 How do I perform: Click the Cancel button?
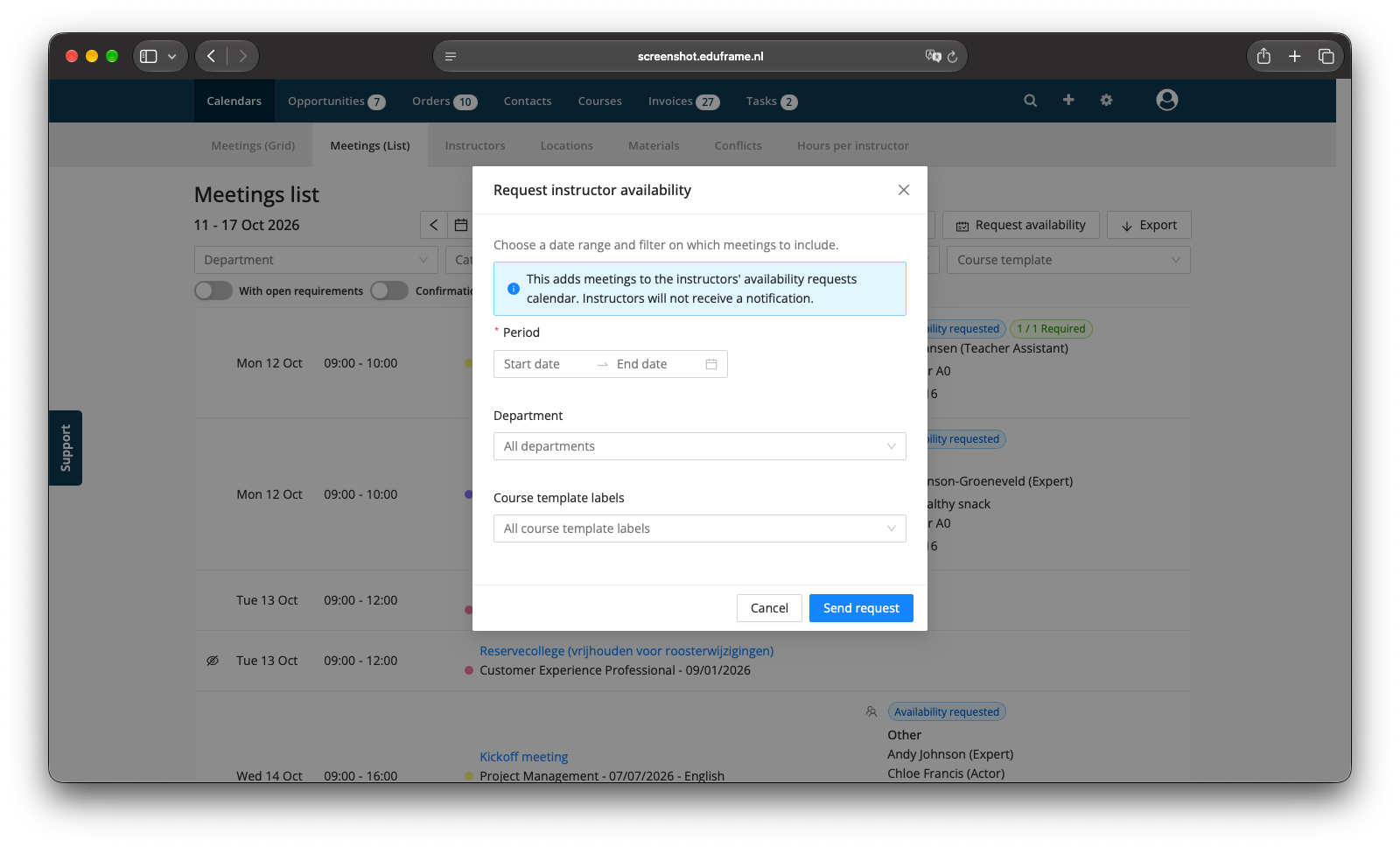769,608
